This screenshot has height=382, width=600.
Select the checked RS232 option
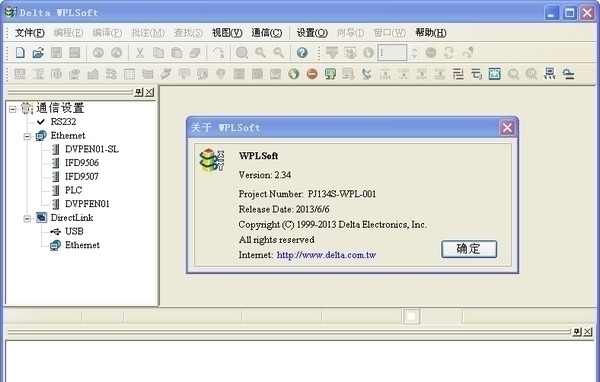tap(63, 122)
